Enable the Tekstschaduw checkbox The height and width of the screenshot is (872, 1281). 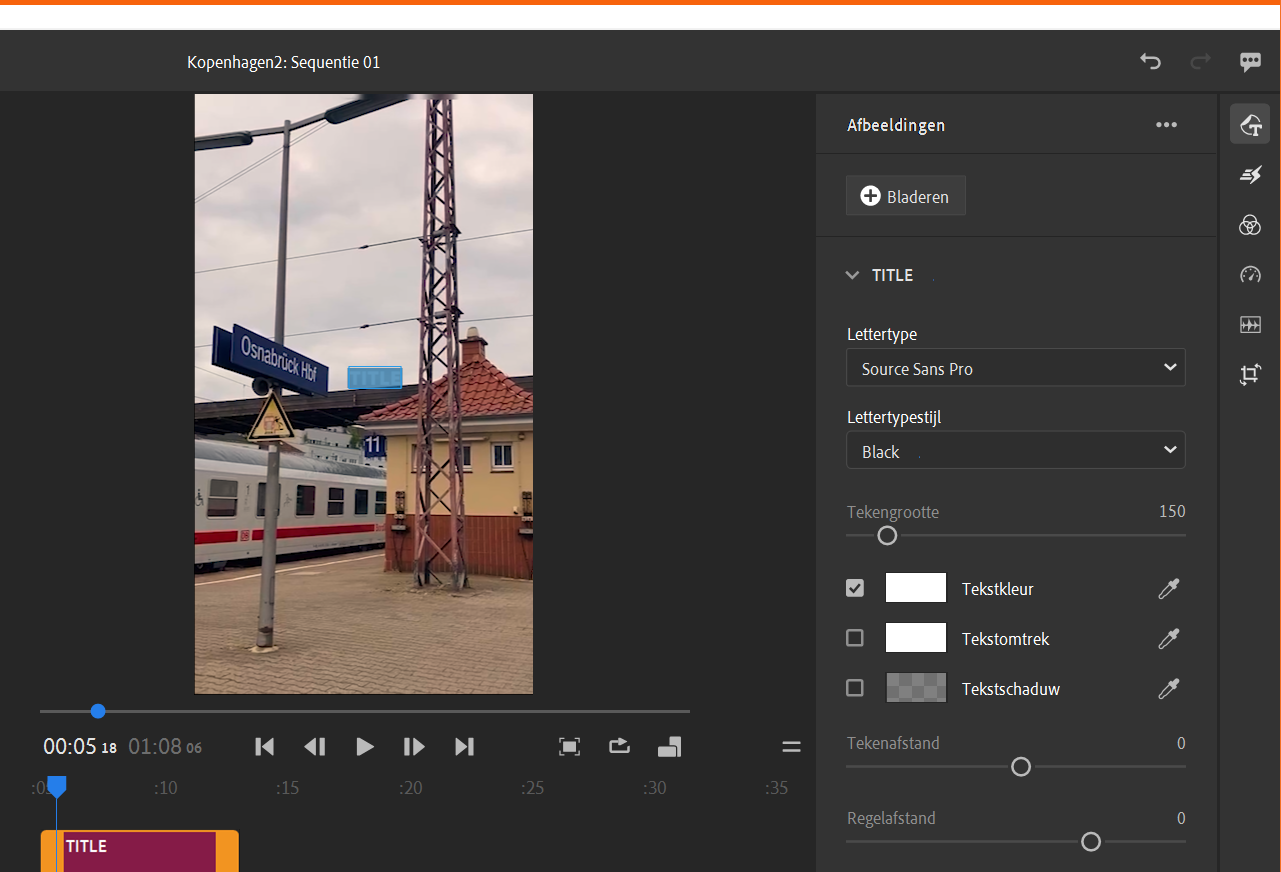click(x=855, y=688)
